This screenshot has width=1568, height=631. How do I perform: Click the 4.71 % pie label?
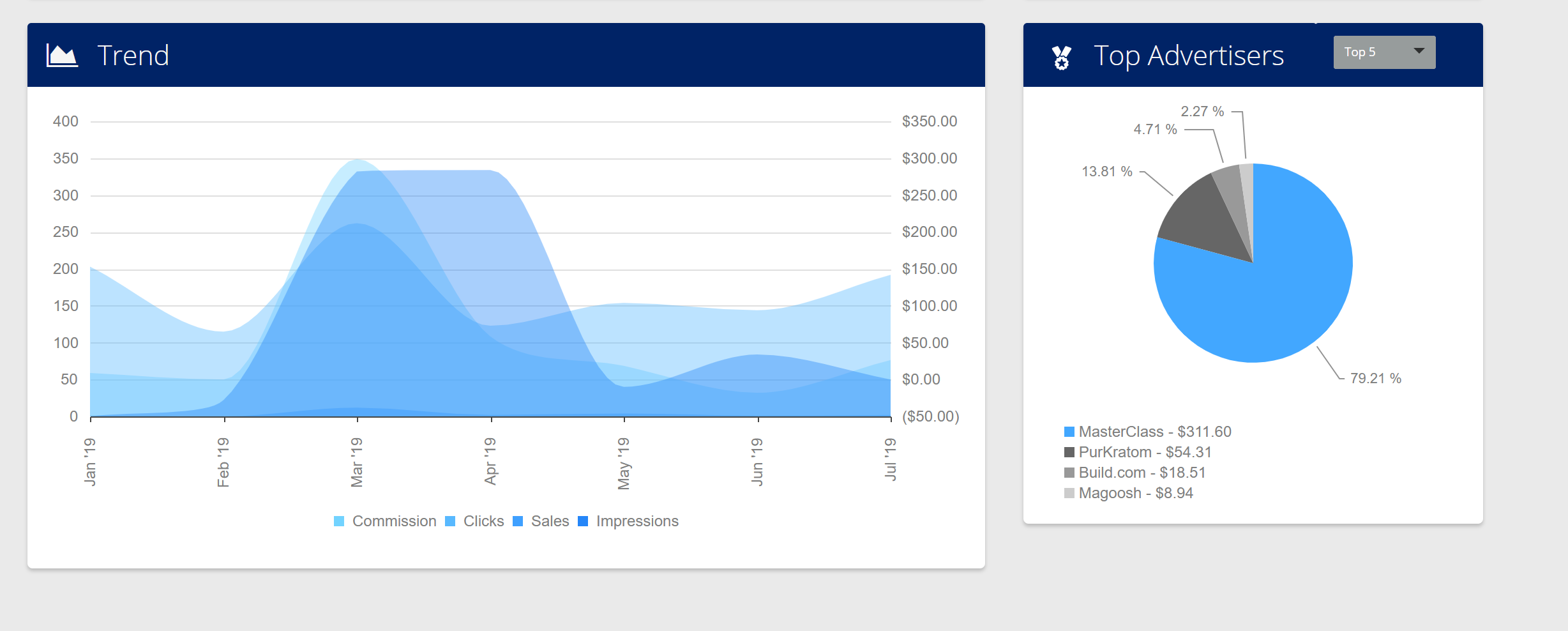[1154, 130]
